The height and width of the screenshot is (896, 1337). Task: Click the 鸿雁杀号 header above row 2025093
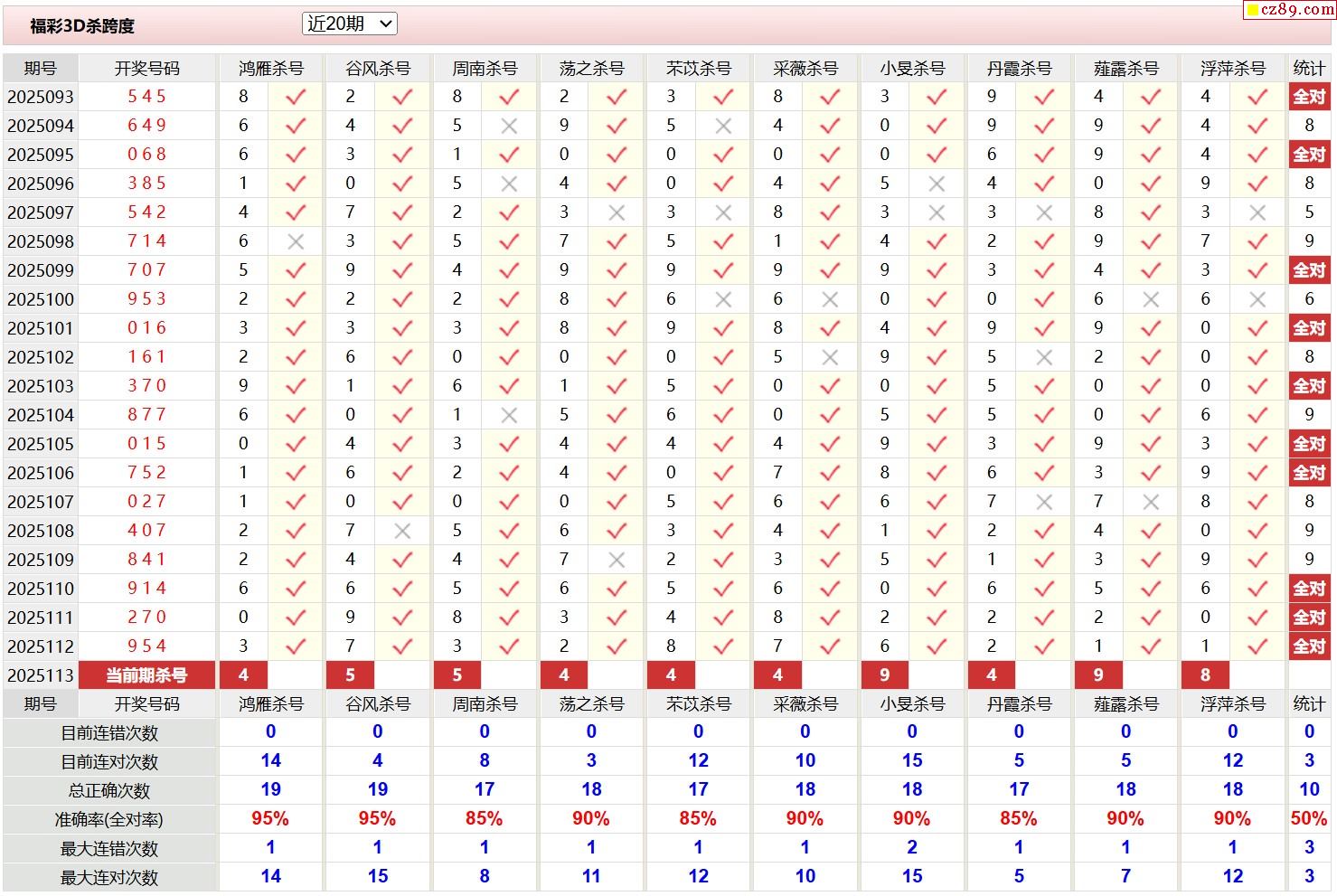coord(271,69)
